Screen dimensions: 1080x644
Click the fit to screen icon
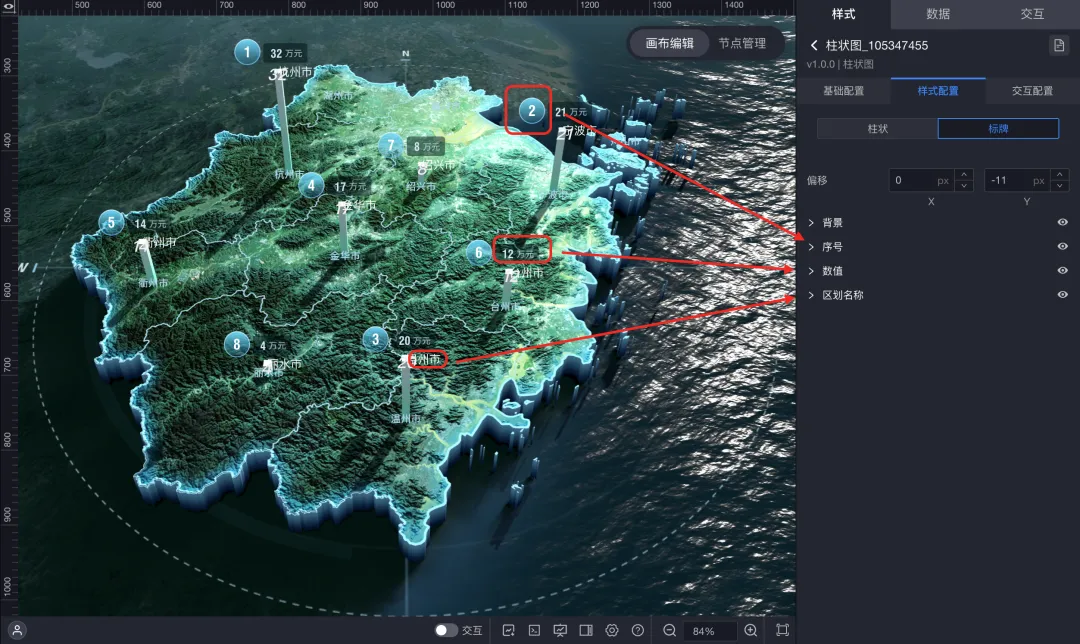[782, 630]
